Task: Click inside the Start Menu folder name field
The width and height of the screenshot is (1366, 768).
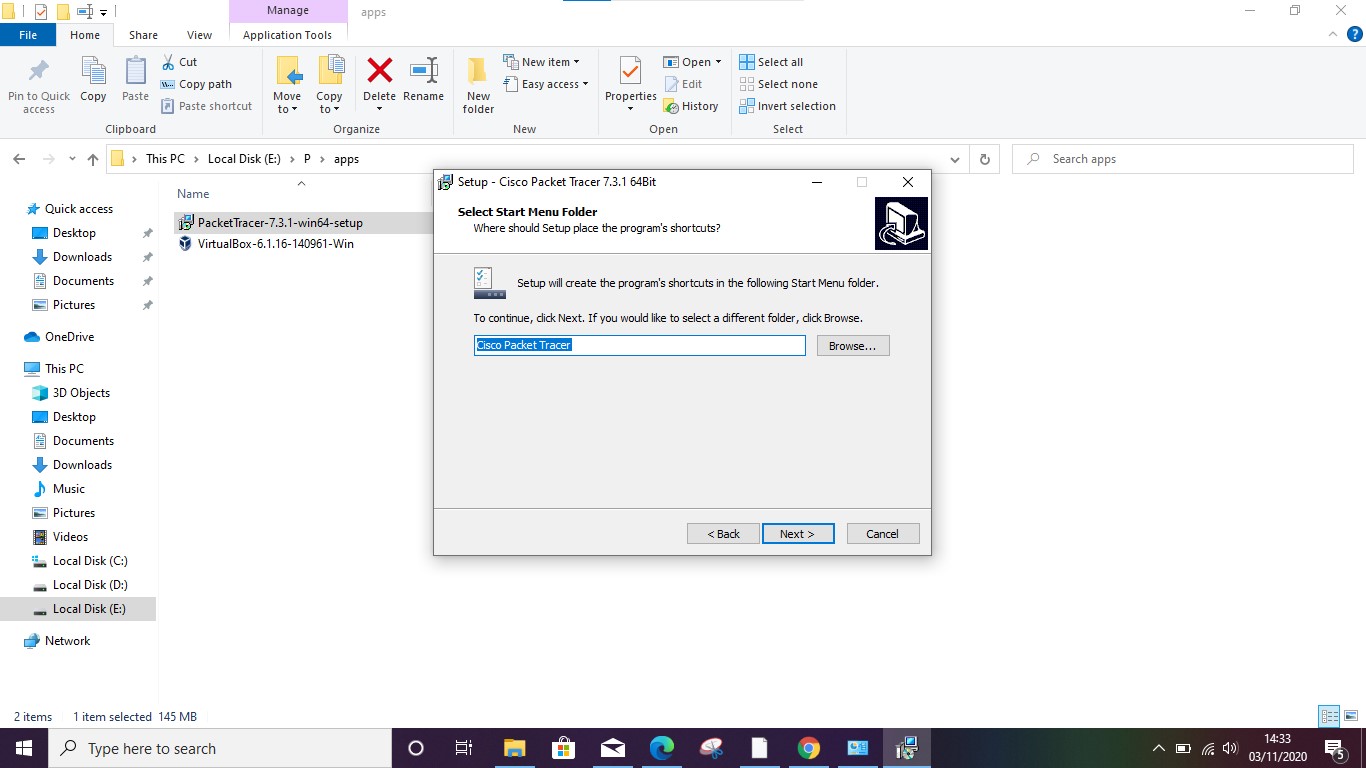Action: (x=639, y=344)
